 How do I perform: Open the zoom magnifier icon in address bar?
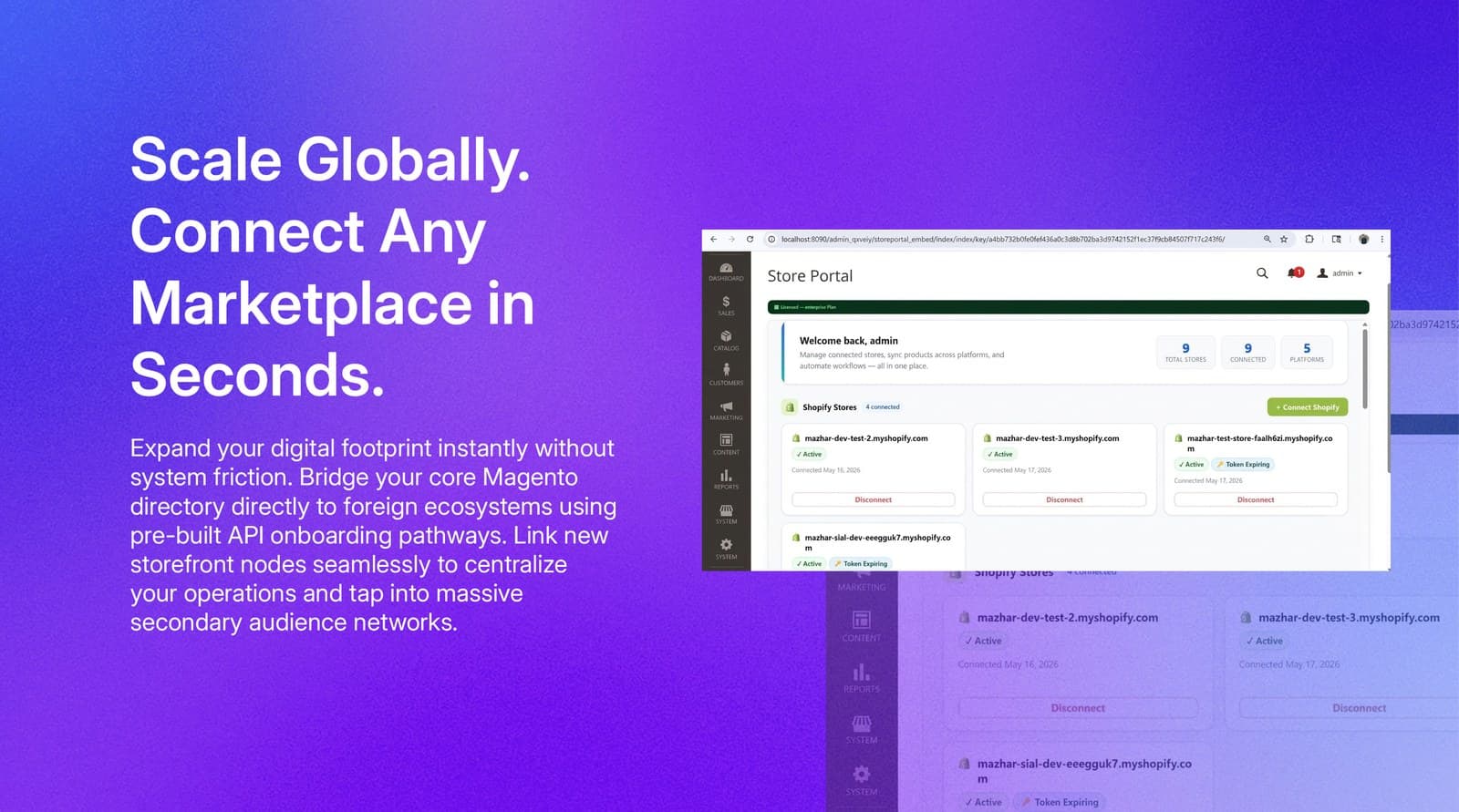(1267, 240)
